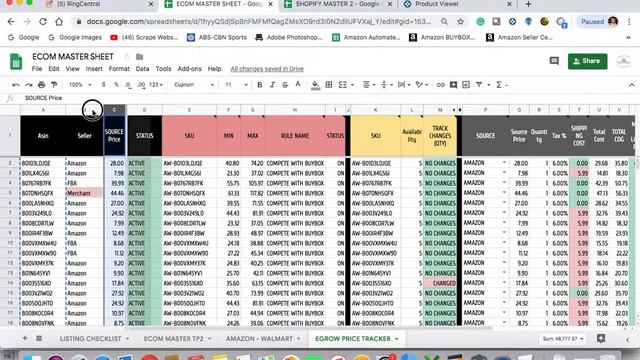Click the Merchant cell in Seller column

pos(84,193)
